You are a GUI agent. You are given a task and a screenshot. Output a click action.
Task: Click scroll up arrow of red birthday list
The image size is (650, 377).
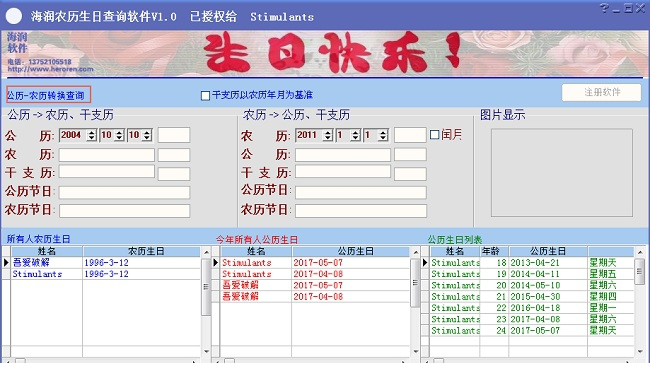(x=415, y=252)
